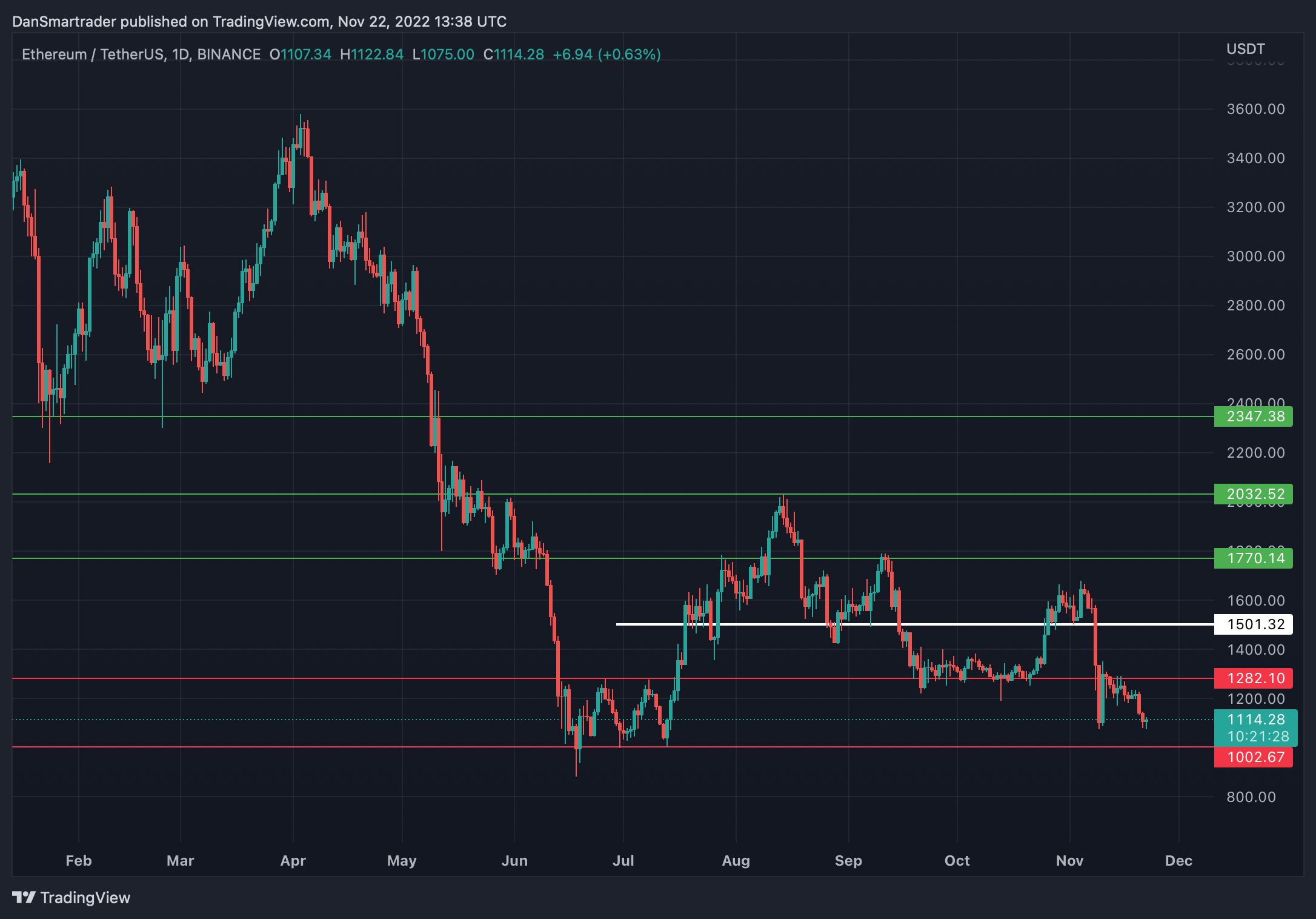Select the 2032.52 green price label

(1254, 494)
